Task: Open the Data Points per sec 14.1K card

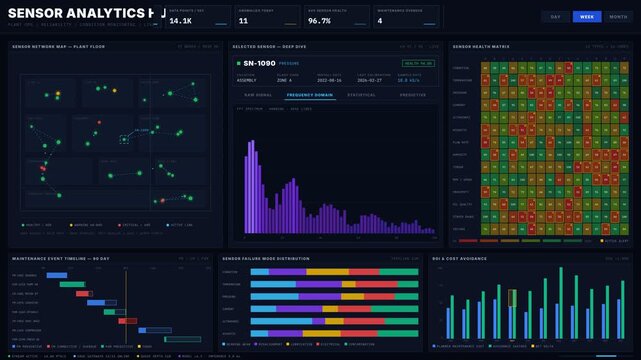Action: pos(198,17)
